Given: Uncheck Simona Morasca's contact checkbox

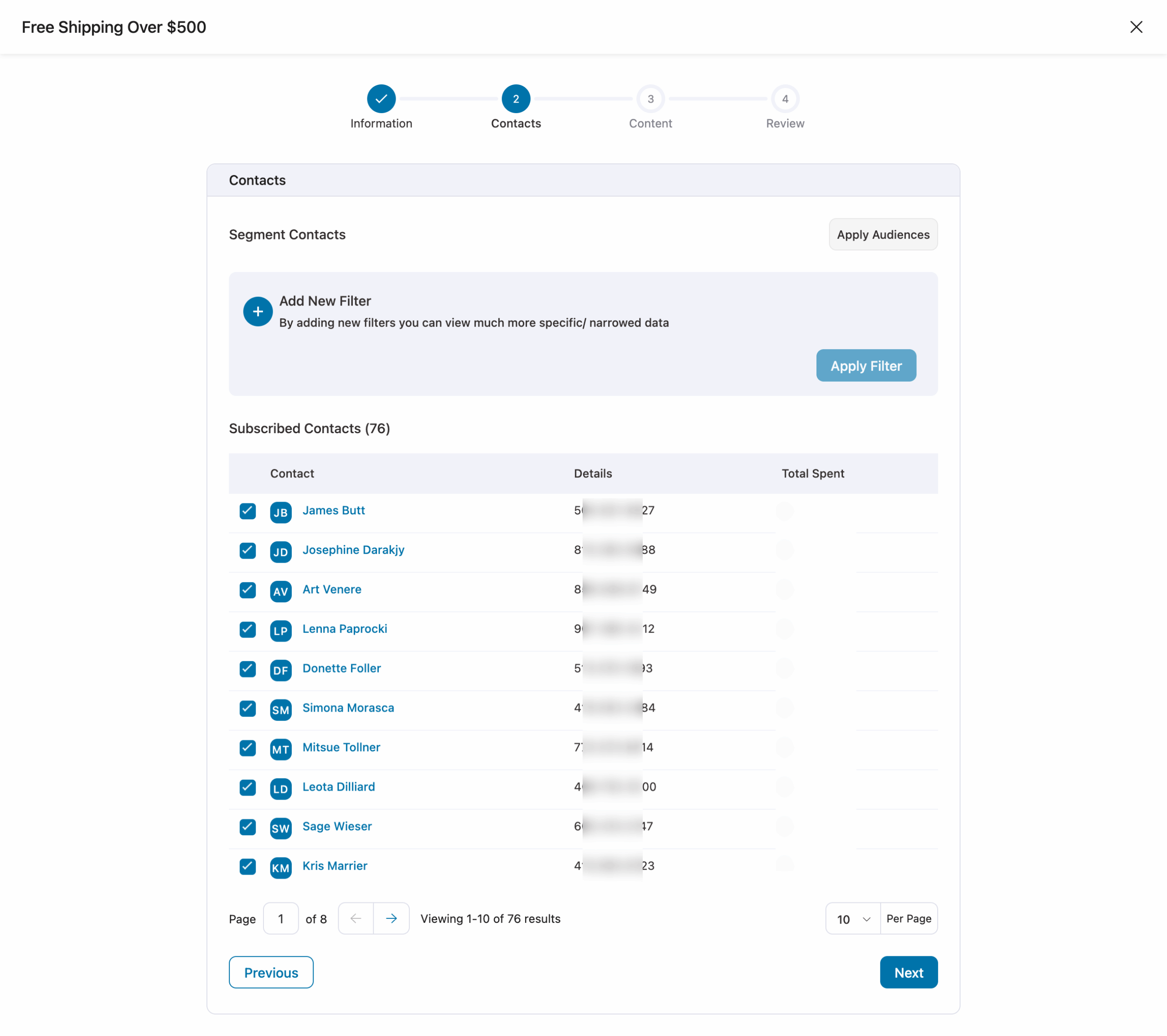Looking at the screenshot, I should [x=247, y=708].
